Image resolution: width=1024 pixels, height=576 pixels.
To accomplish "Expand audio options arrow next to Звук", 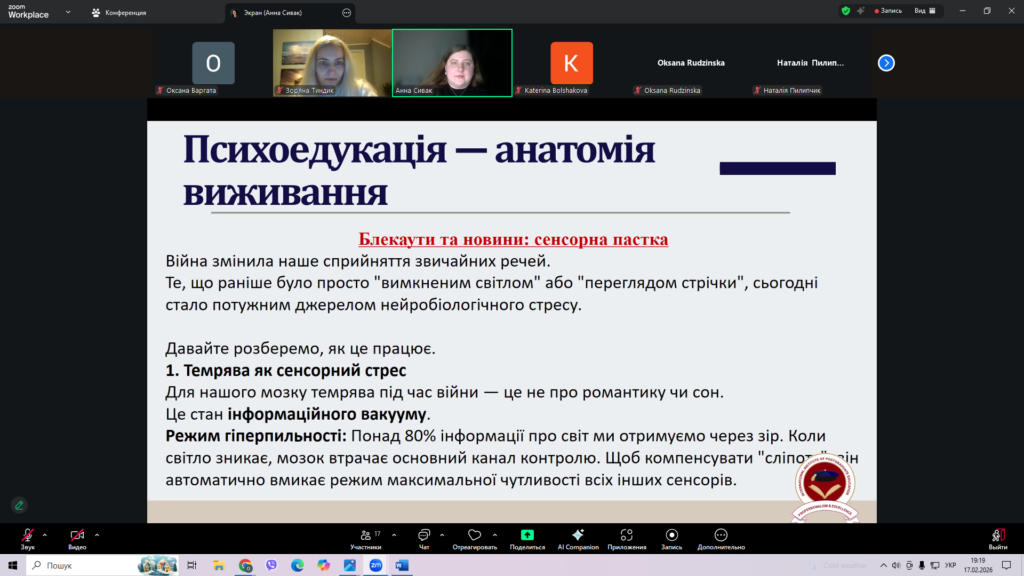I will (47, 534).
